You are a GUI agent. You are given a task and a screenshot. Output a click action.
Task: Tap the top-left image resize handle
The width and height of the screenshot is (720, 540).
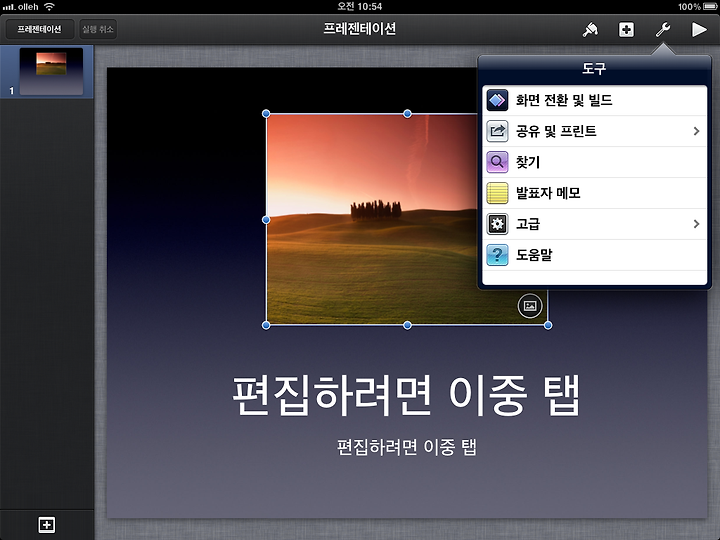266,113
